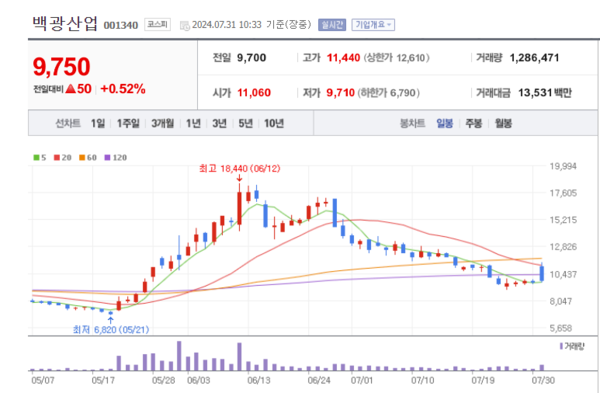
Task: Click the purple 120-day moving average legend
Action: 116,157
